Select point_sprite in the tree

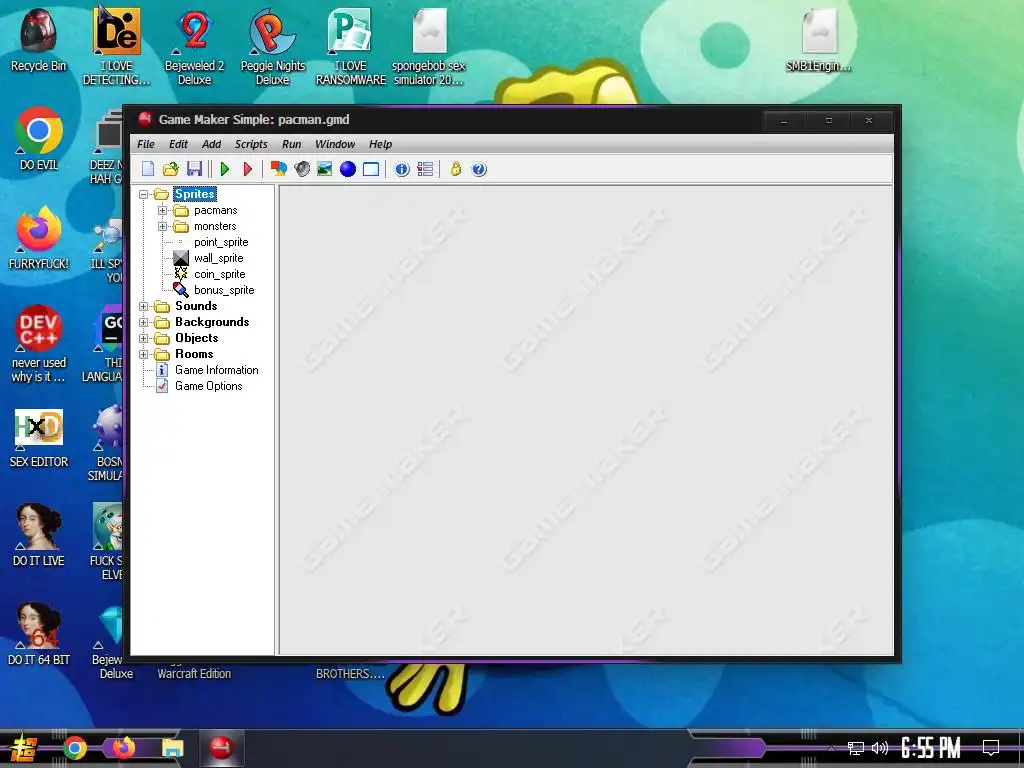coord(221,242)
